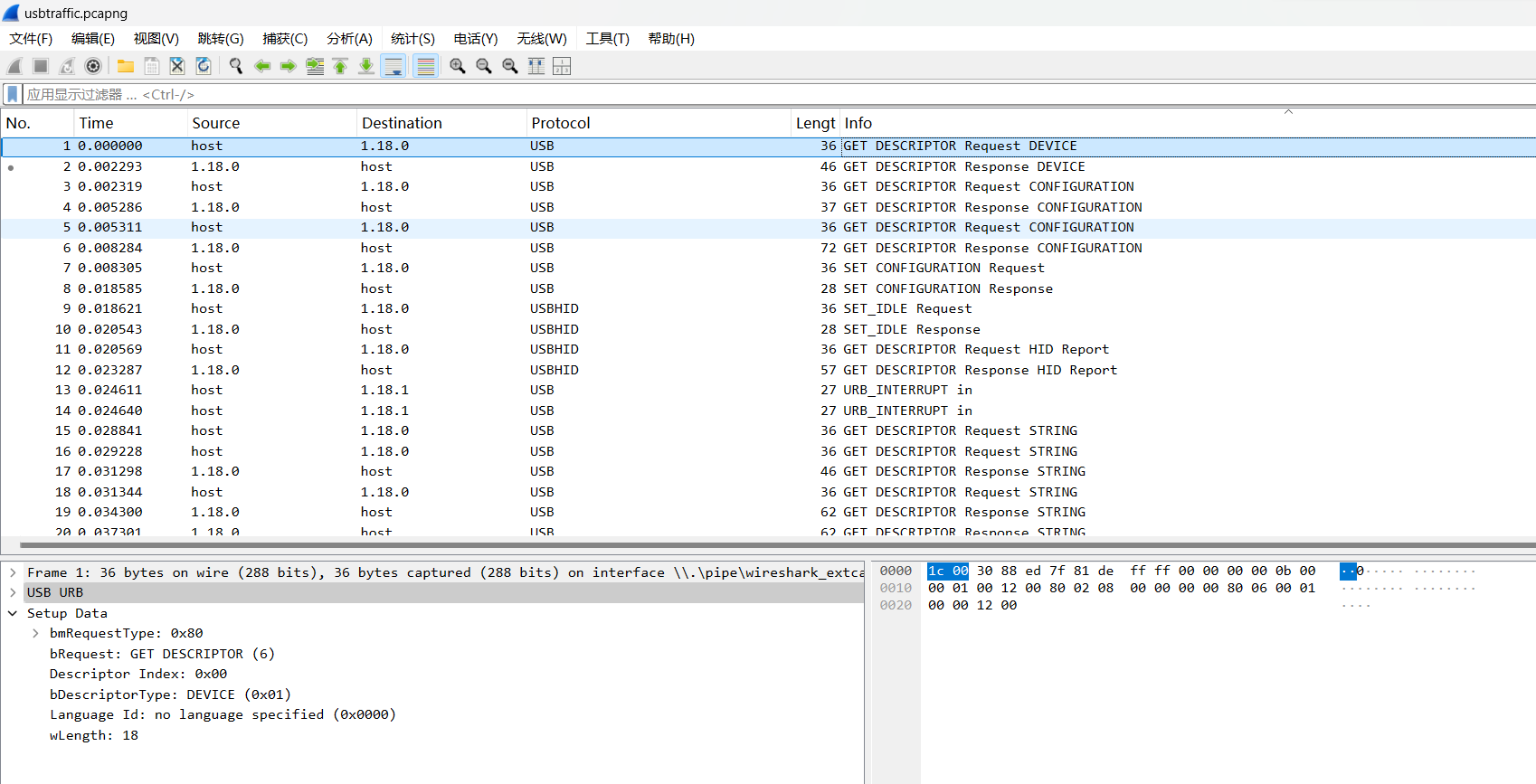Click the go to specified packet icon
The height and width of the screenshot is (784, 1536).
click(x=315, y=66)
